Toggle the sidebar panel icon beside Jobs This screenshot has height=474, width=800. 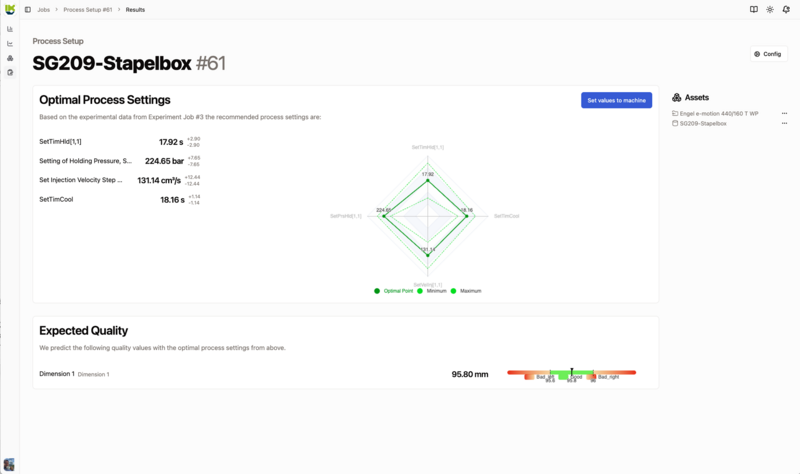27,9
